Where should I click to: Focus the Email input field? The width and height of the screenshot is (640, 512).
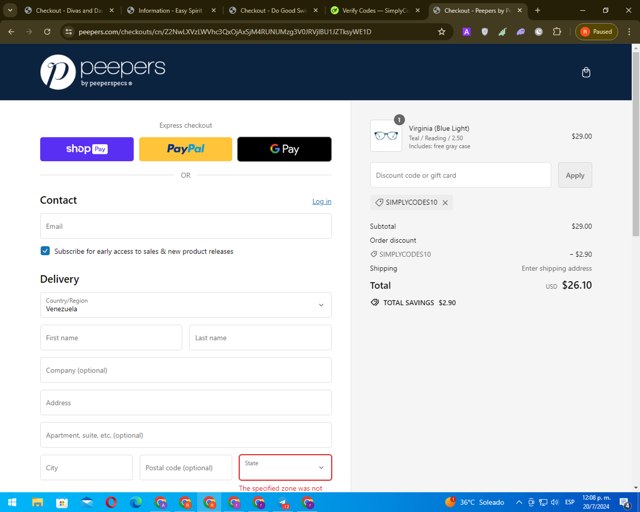[x=186, y=226]
